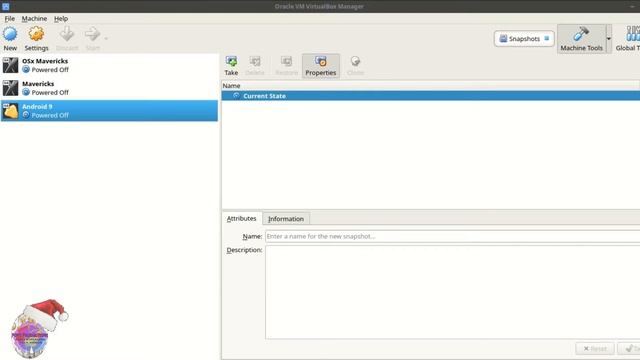Select the Current State snapshot row
This screenshot has width=640, height=360.
[x=431, y=96]
